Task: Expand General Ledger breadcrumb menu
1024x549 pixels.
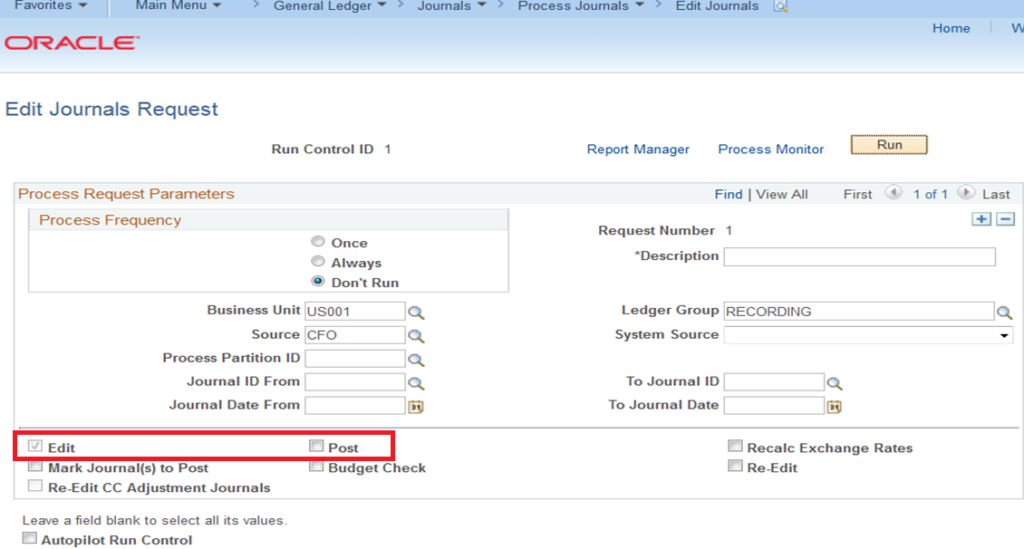Action: (x=330, y=6)
